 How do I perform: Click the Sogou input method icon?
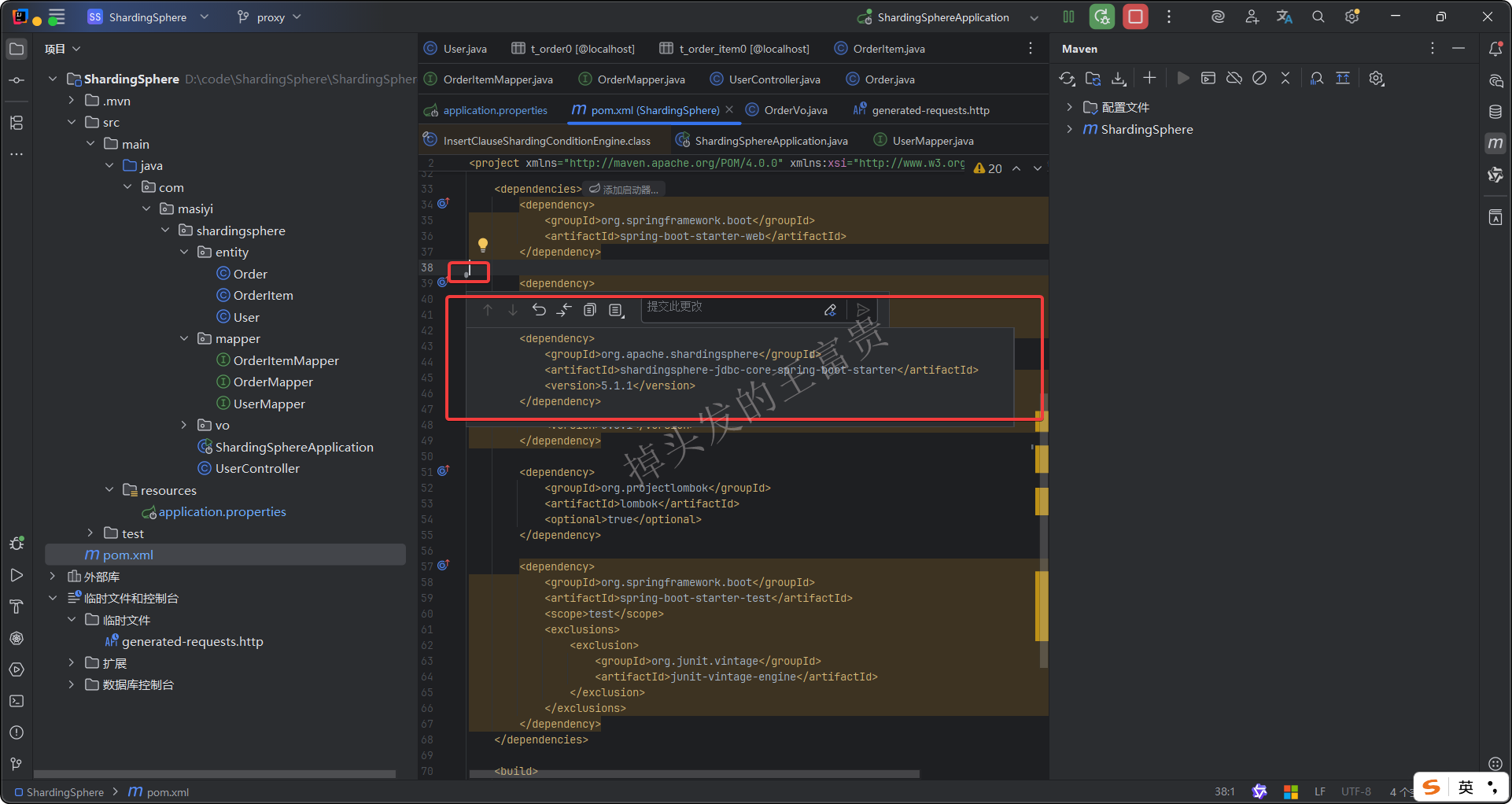(x=1432, y=787)
